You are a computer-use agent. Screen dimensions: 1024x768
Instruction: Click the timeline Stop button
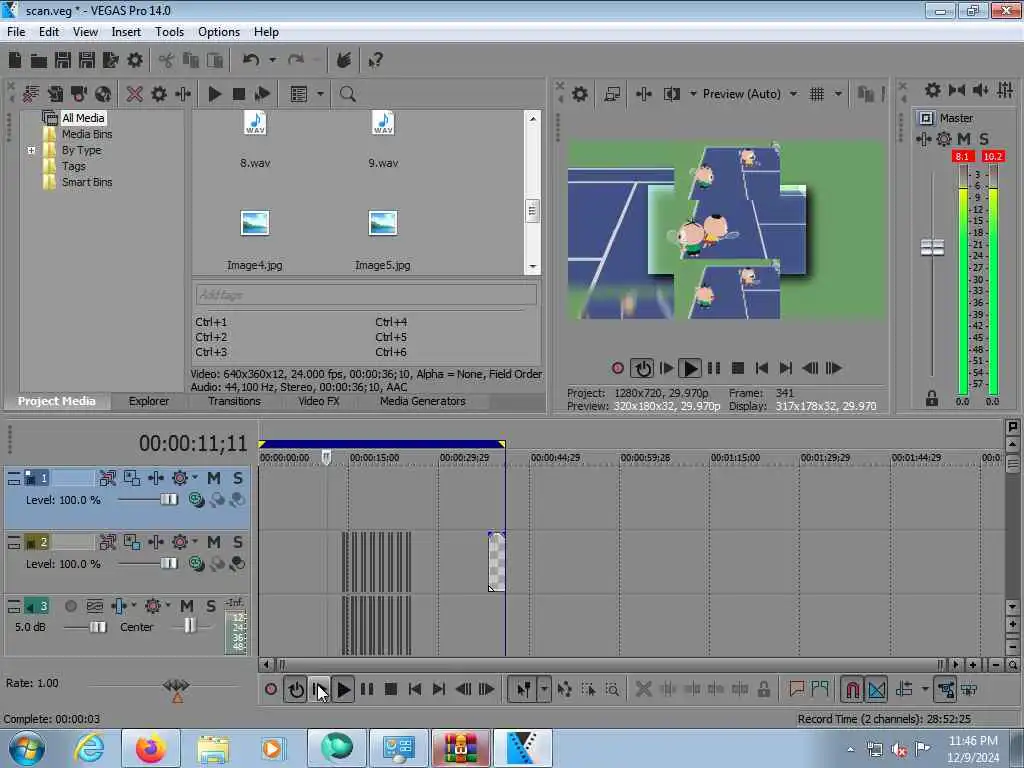coord(391,689)
